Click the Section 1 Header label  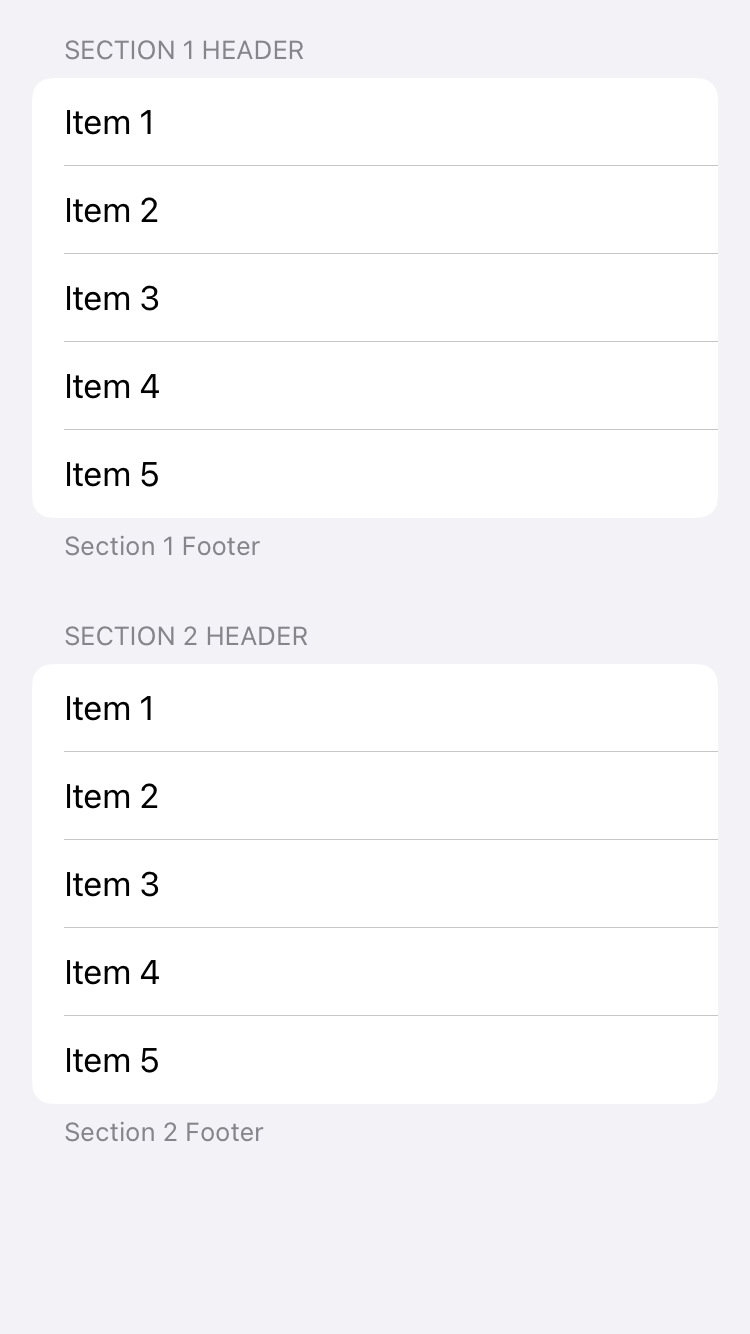184,50
